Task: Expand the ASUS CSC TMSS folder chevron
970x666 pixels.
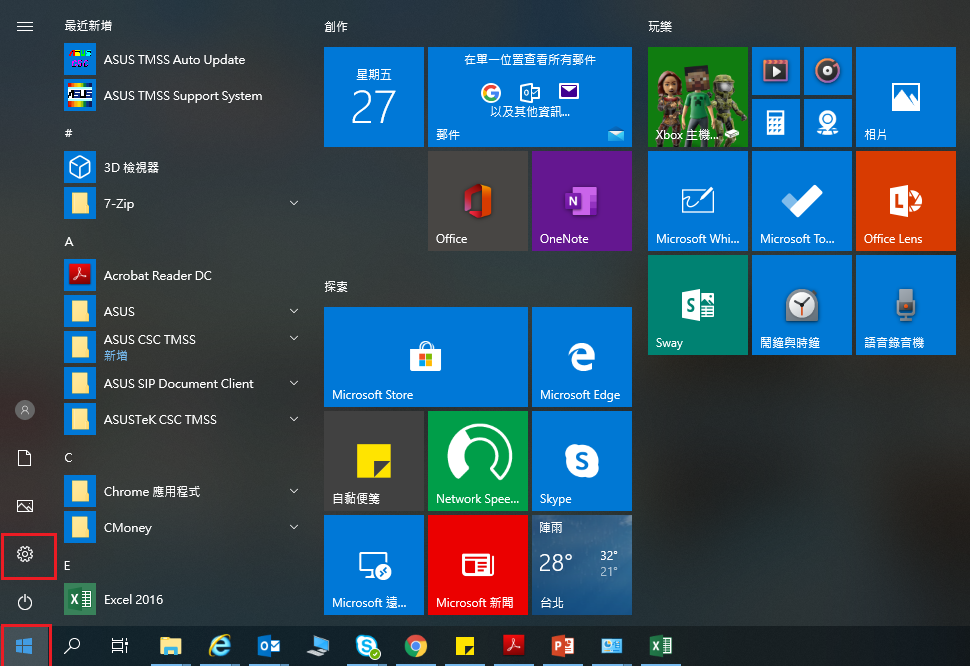Action: pyautogui.click(x=294, y=338)
